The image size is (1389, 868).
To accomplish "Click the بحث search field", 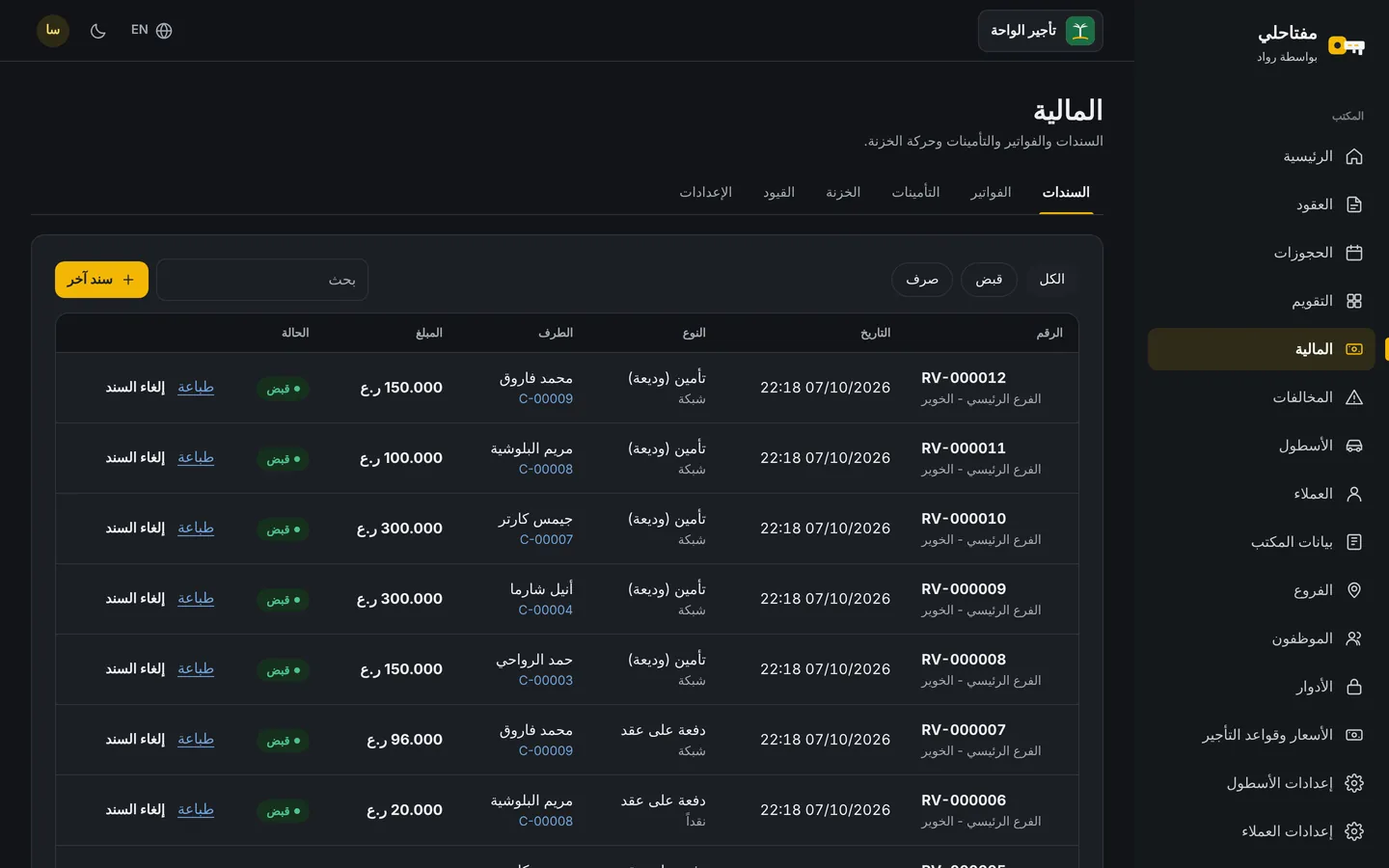I will click(x=262, y=280).
